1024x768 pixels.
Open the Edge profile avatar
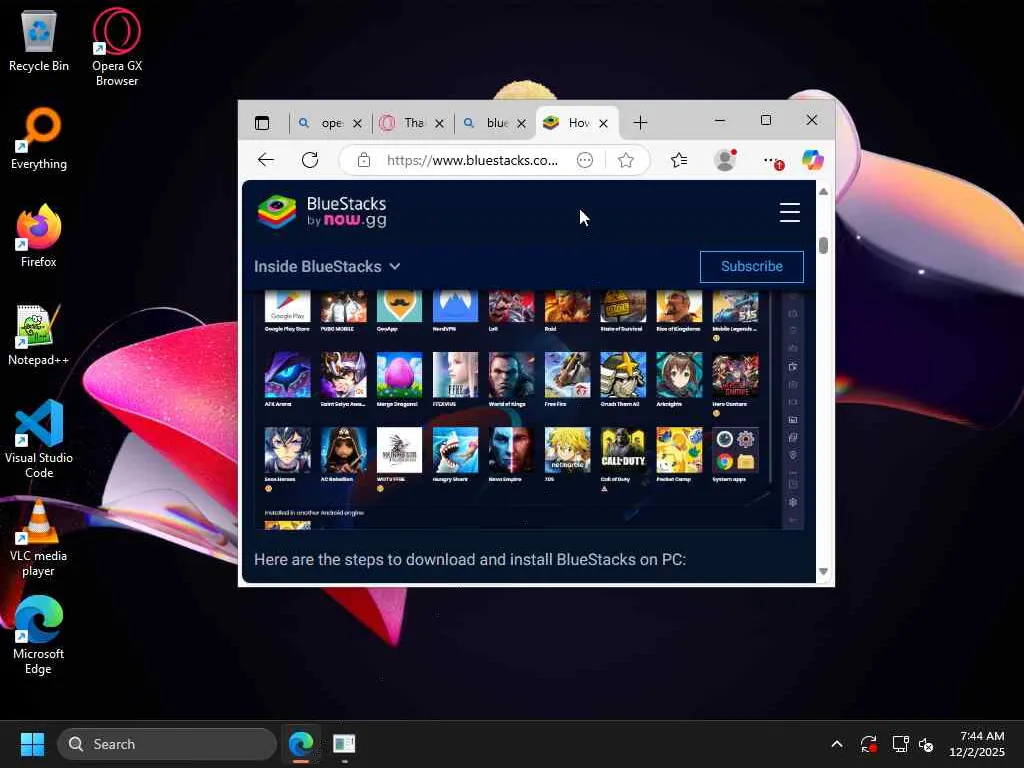point(725,160)
